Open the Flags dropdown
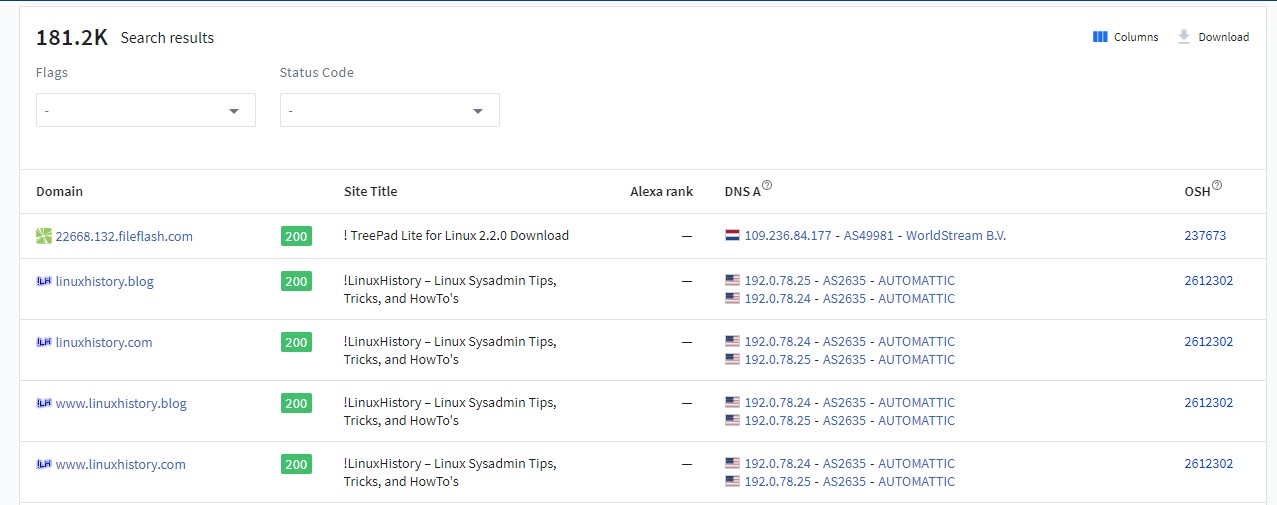The width and height of the screenshot is (1277, 505). click(145, 110)
